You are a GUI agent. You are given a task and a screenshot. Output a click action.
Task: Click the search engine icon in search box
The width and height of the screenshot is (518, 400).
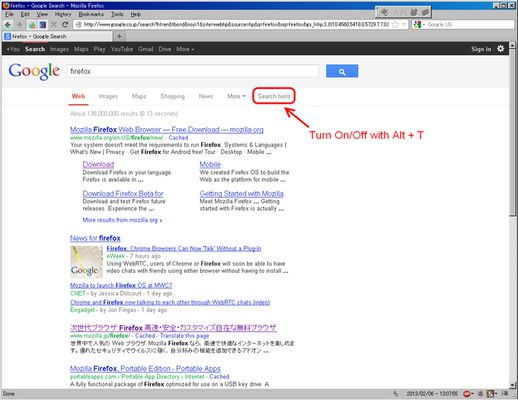(417, 25)
